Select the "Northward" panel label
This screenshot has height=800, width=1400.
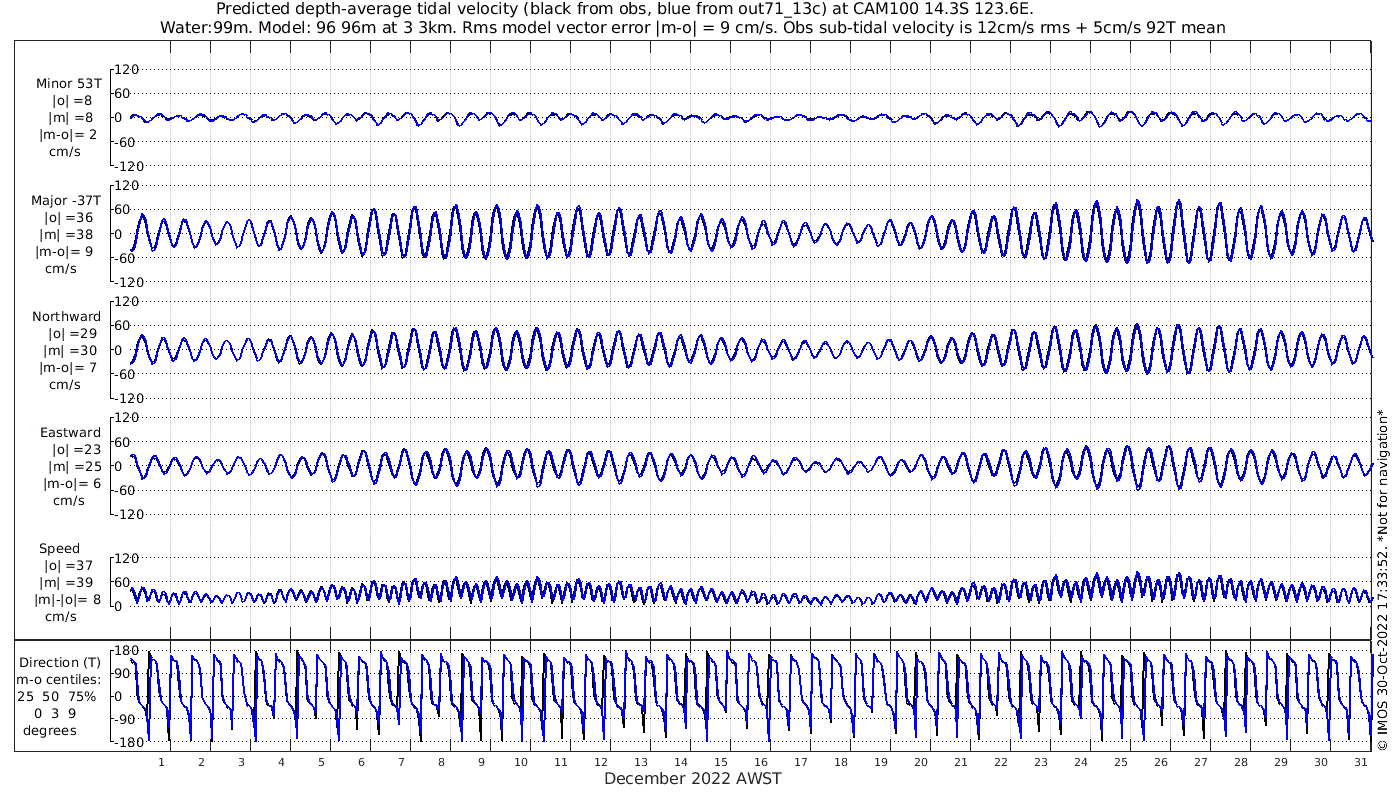[x=67, y=317]
